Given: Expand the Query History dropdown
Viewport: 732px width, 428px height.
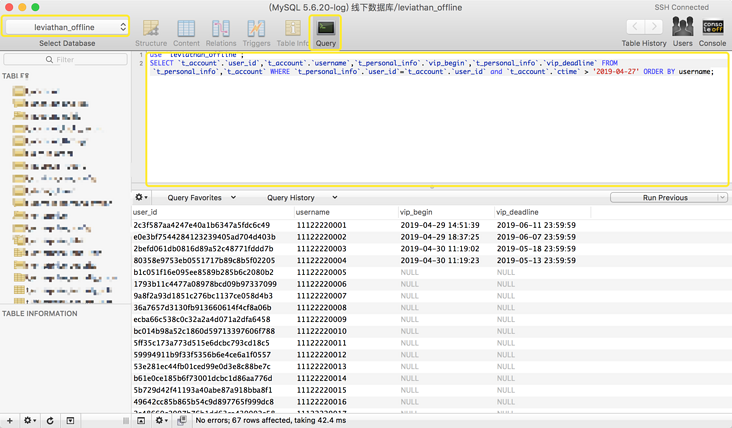Looking at the screenshot, I should (301, 198).
